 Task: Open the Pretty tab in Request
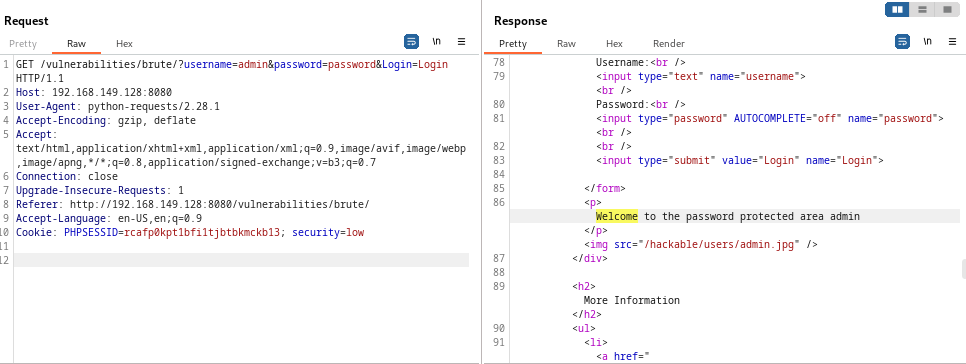(x=23, y=44)
